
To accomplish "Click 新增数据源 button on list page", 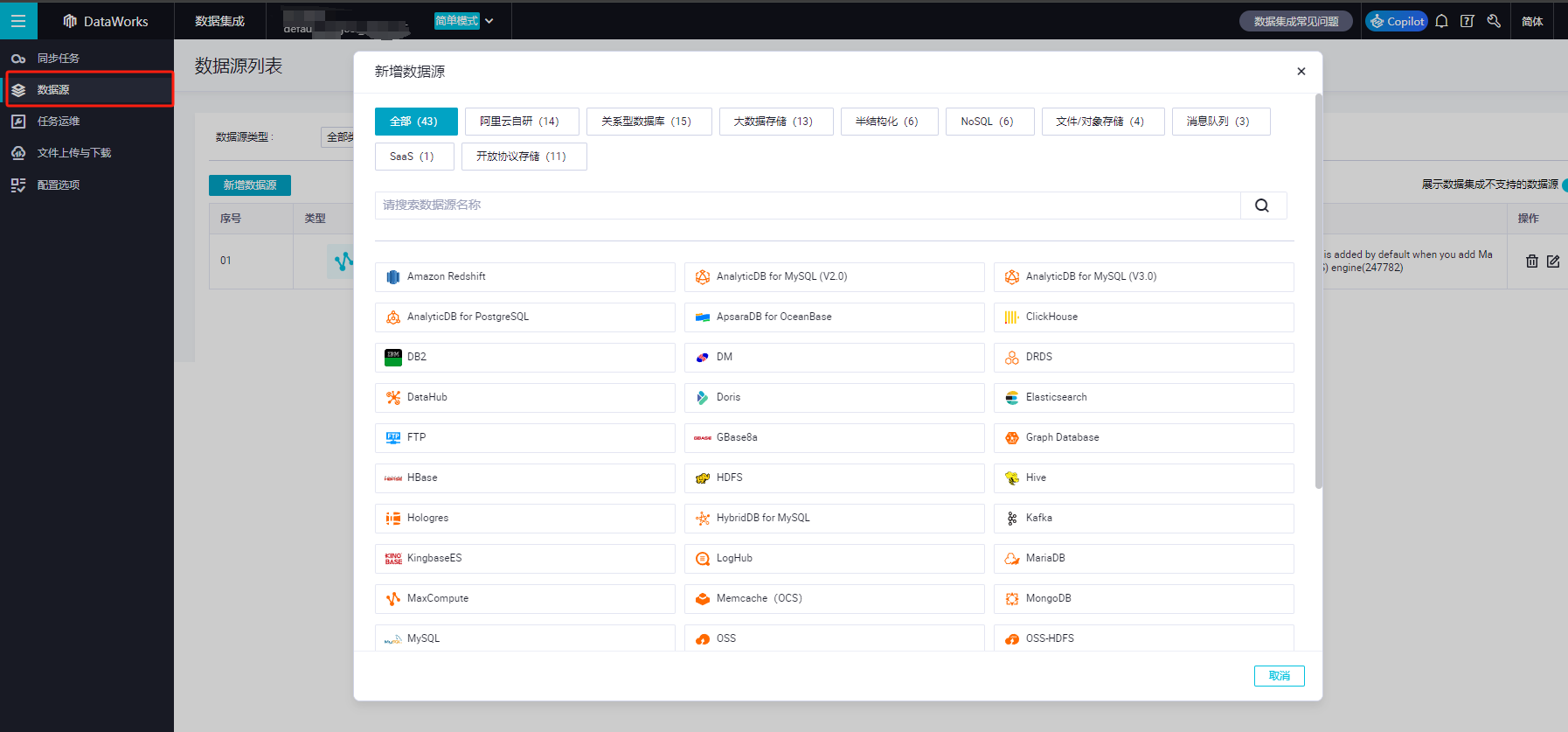I will [250, 185].
